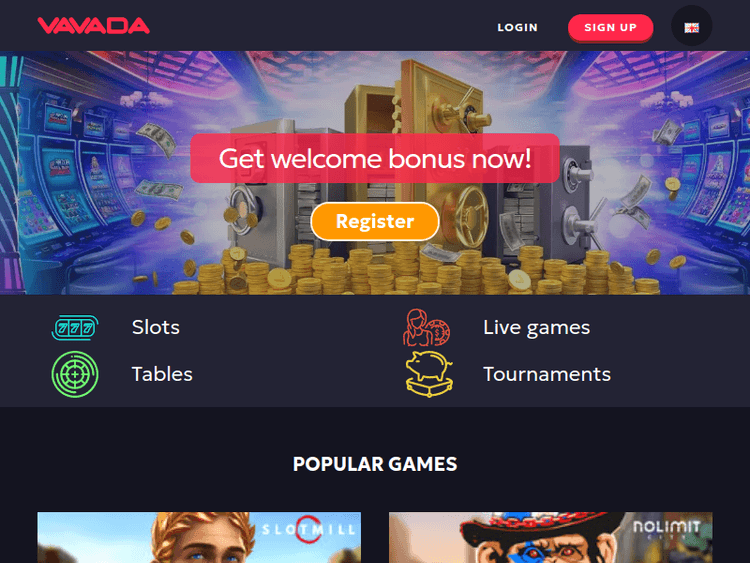This screenshot has width=750, height=563.
Task: Open the Tables category
Action: tap(162, 375)
